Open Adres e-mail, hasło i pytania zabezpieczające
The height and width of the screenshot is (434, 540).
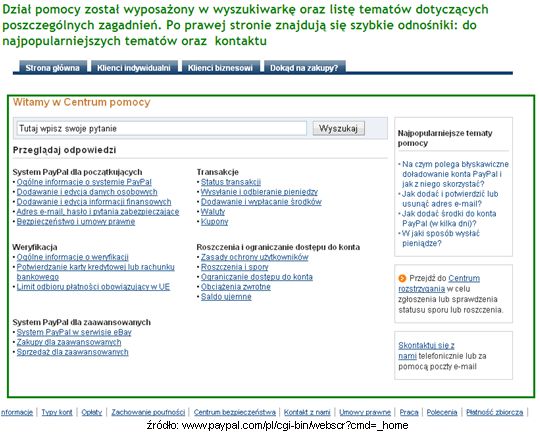coord(98,212)
